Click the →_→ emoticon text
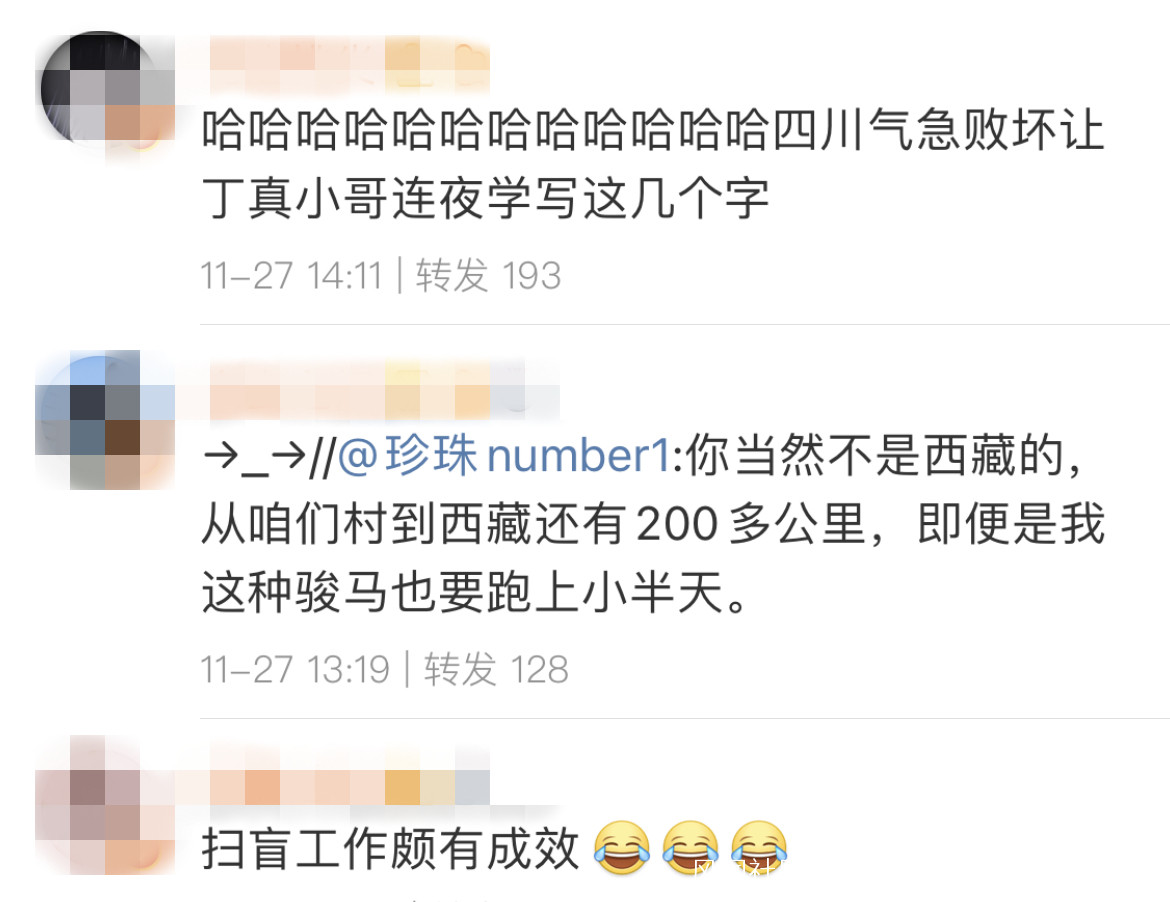This screenshot has height=902, width=1170. point(254,456)
